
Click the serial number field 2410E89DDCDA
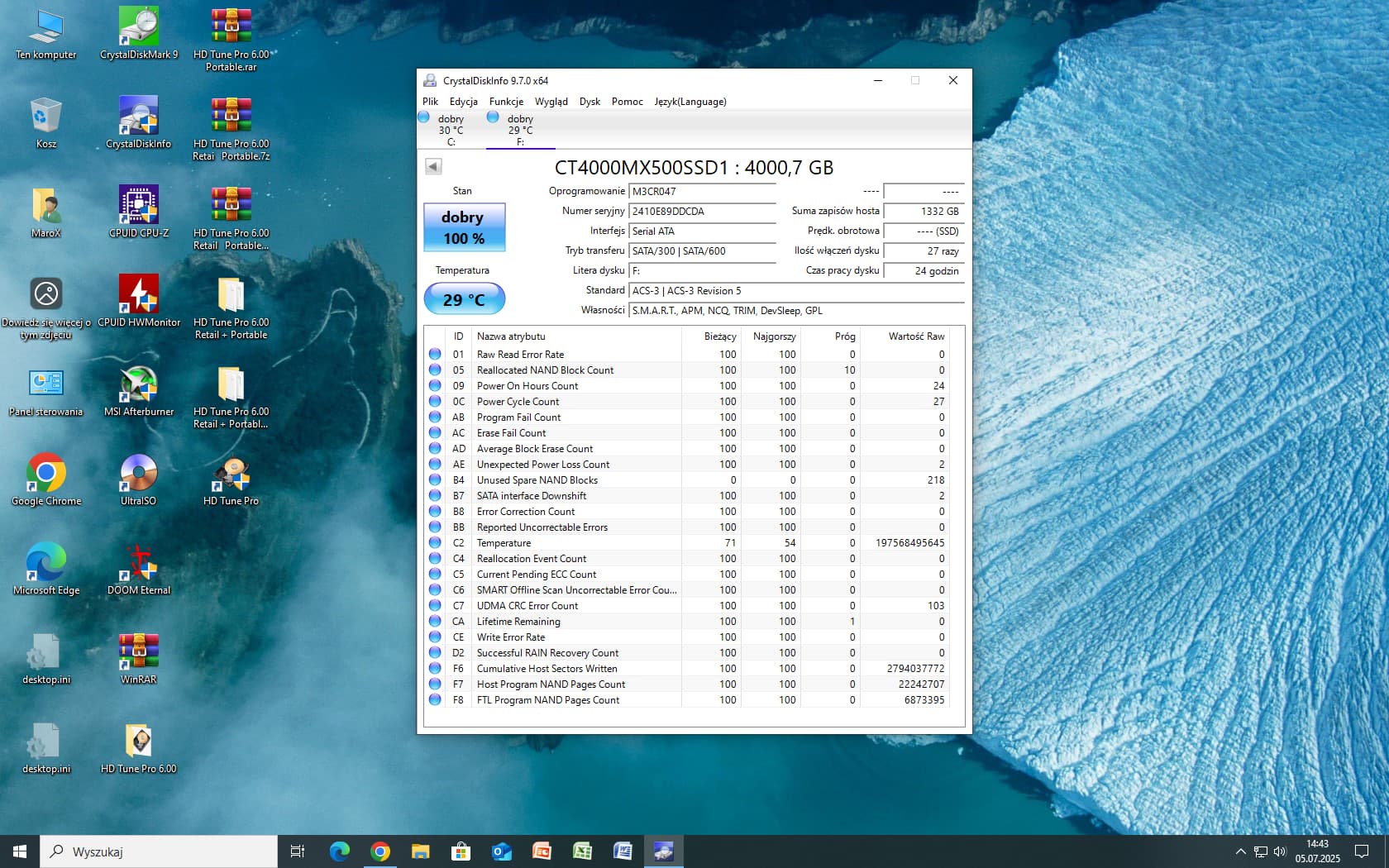coord(702,212)
